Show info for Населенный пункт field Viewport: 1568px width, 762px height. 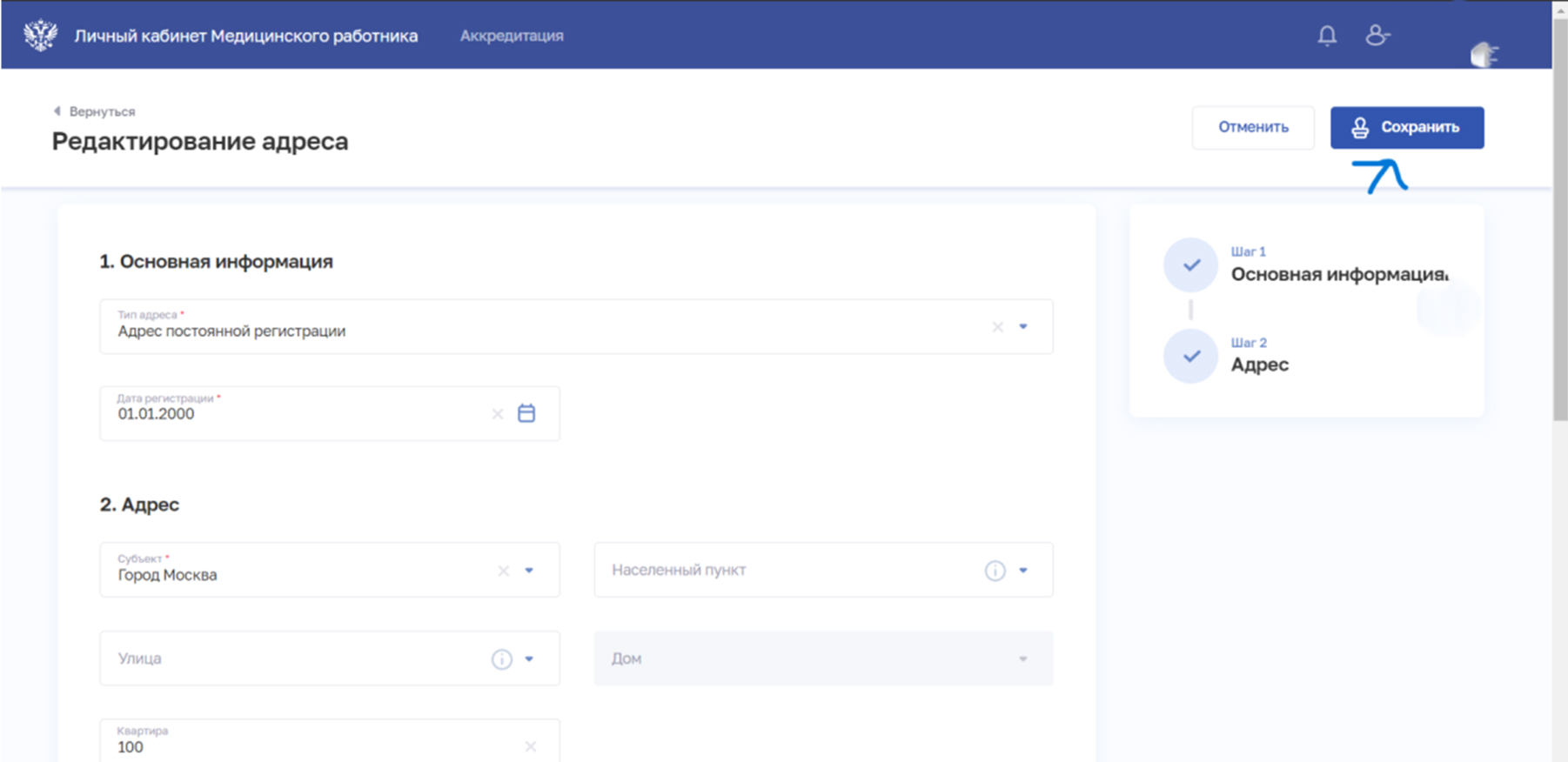995,571
